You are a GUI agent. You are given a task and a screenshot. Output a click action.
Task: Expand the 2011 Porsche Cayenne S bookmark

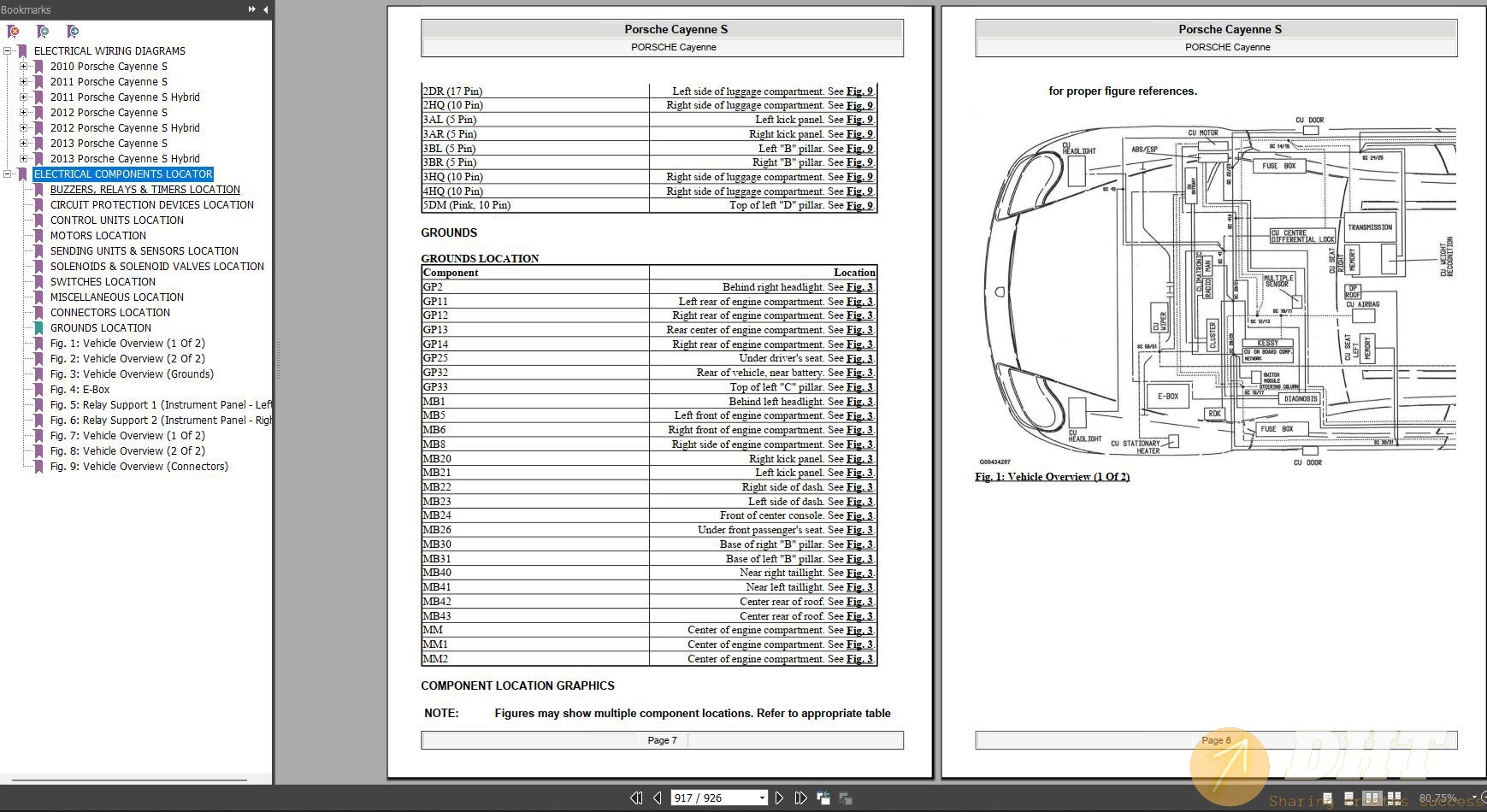point(24,82)
